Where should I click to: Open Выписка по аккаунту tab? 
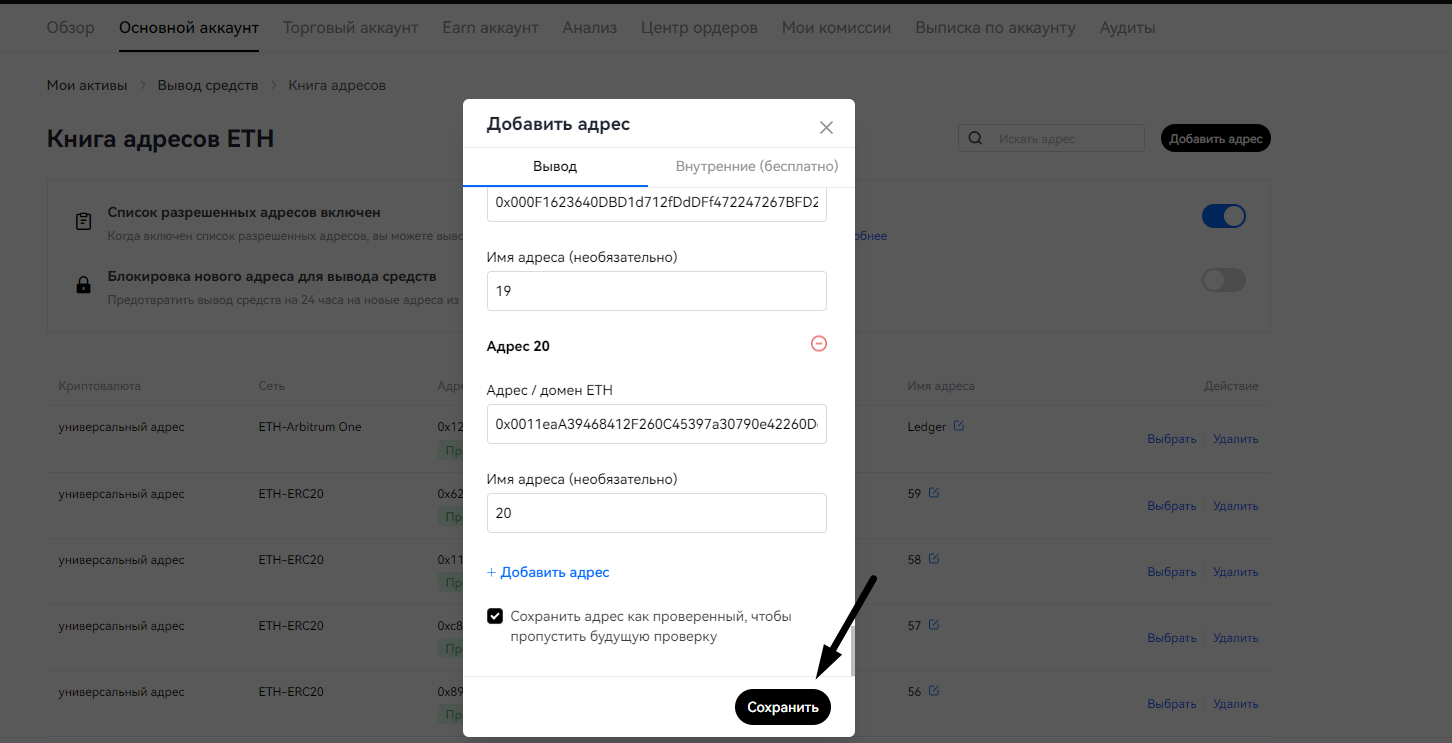pos(996,27)
